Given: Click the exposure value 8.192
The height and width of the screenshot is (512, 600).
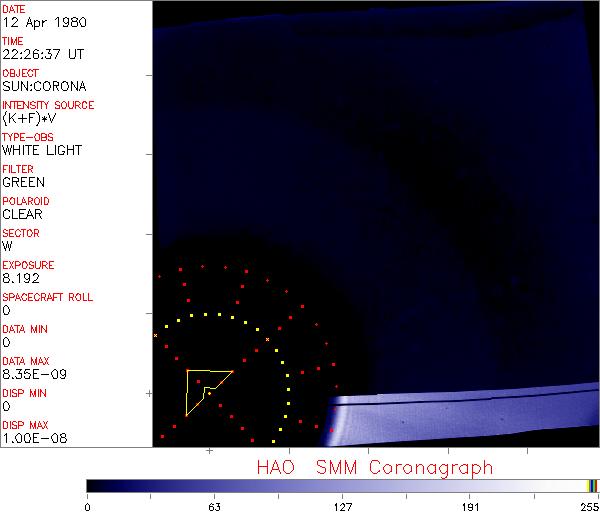Looking at the screenshot, I should click(x=22, y=278).
